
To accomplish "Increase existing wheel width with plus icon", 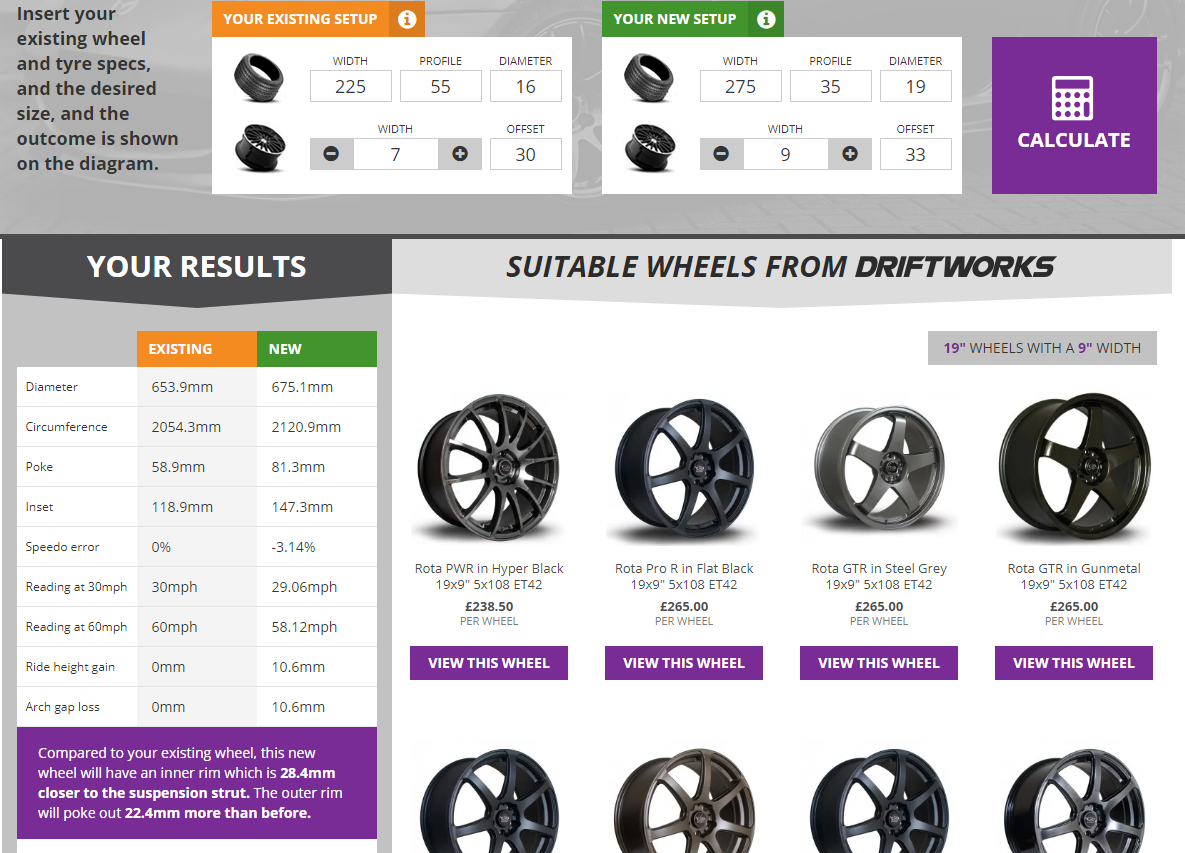I will point(459,154).
